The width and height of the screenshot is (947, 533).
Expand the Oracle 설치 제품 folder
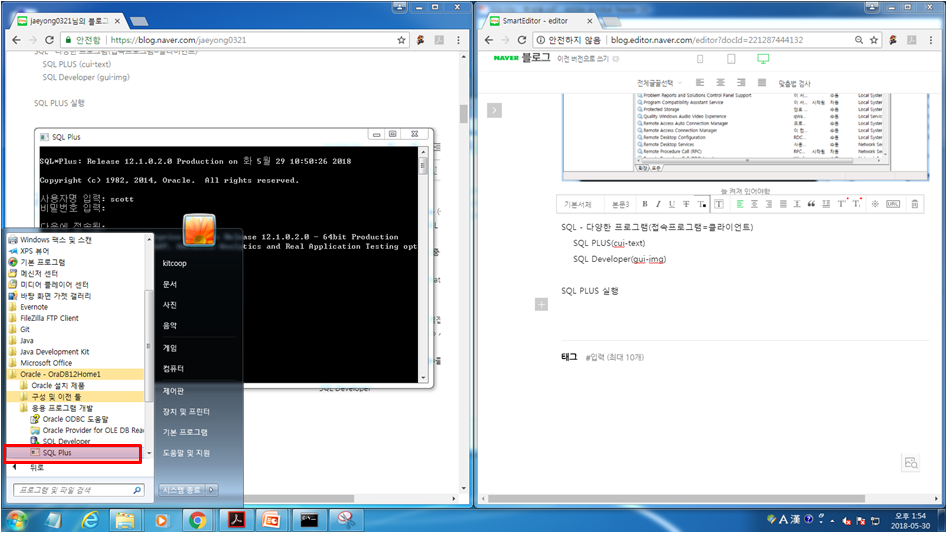57,385
